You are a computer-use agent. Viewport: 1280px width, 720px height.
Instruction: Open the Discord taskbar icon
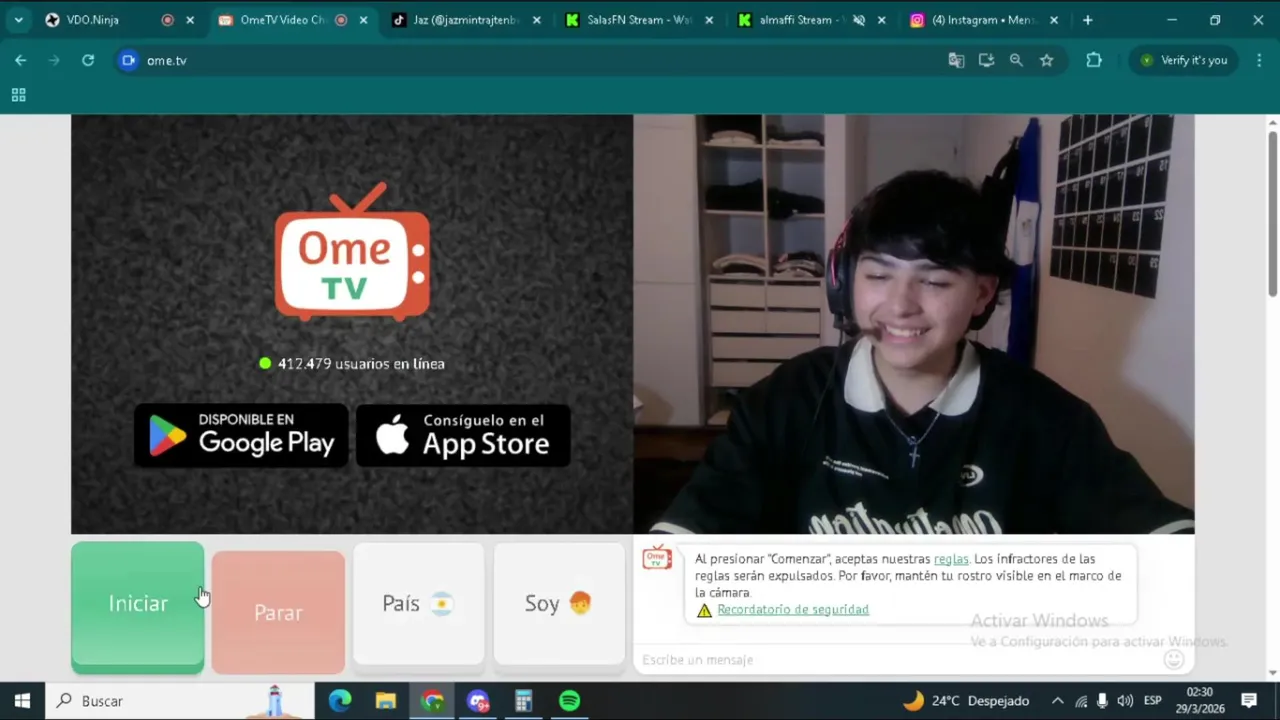pos(478,701)
